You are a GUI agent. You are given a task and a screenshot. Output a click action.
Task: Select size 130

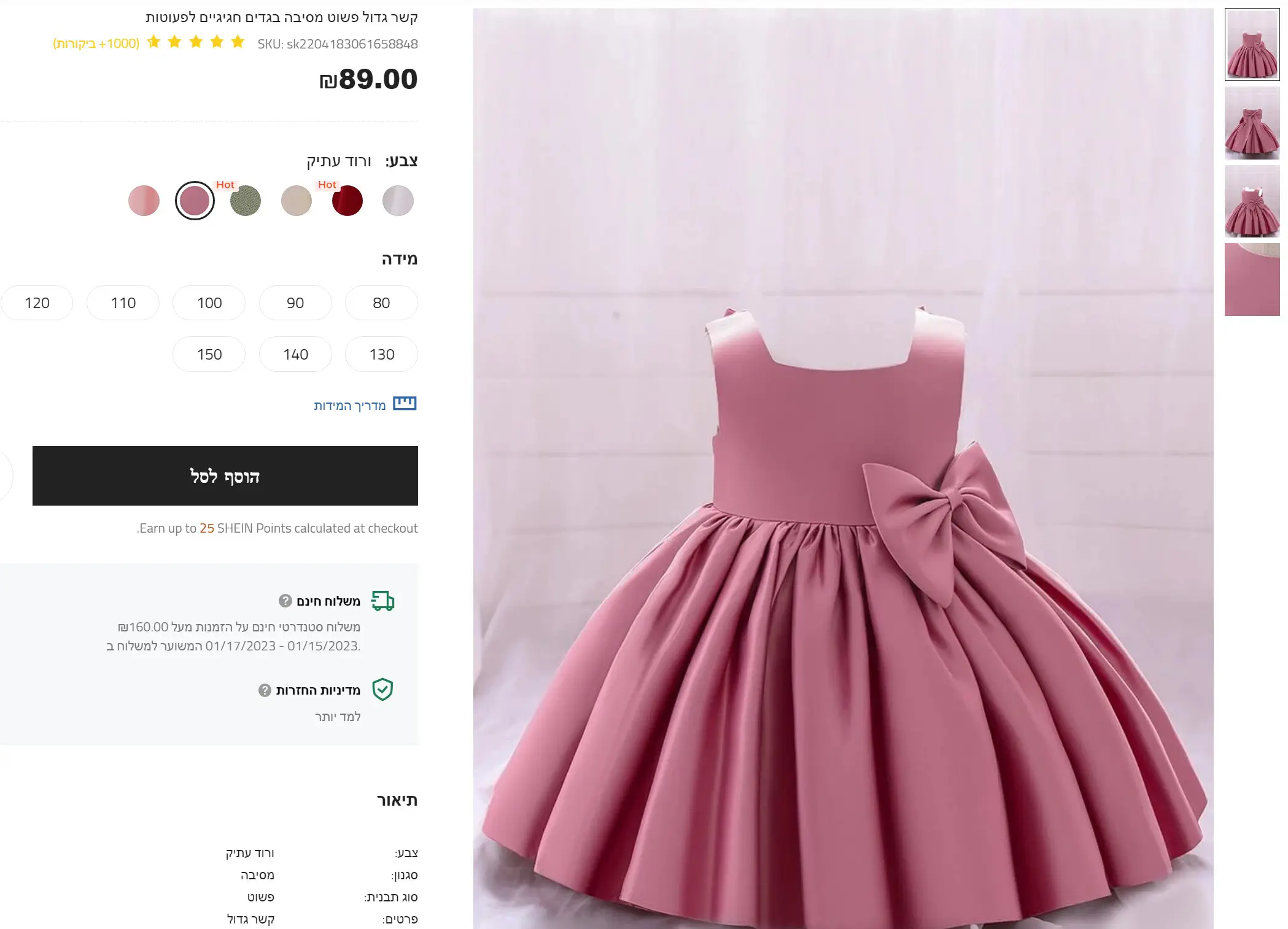tap(381, 354)
